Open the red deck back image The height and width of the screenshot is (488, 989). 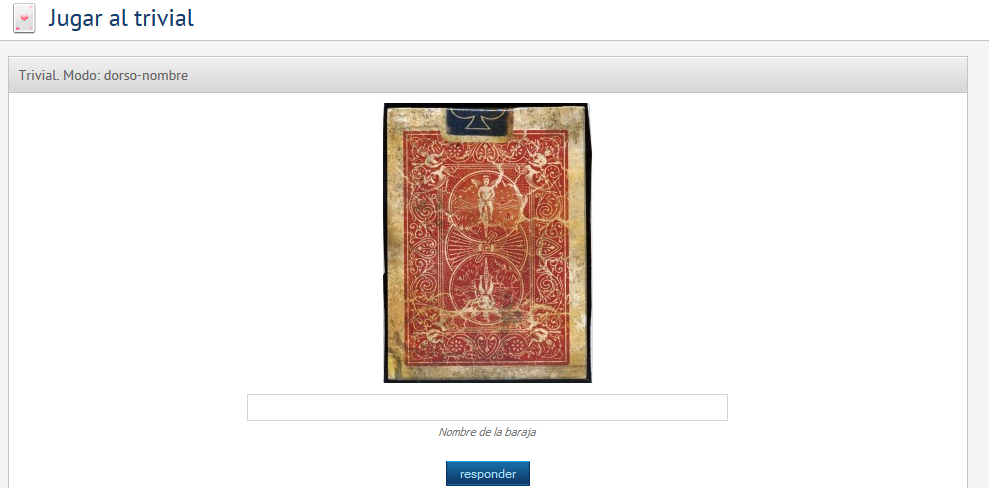pos(488,243)
